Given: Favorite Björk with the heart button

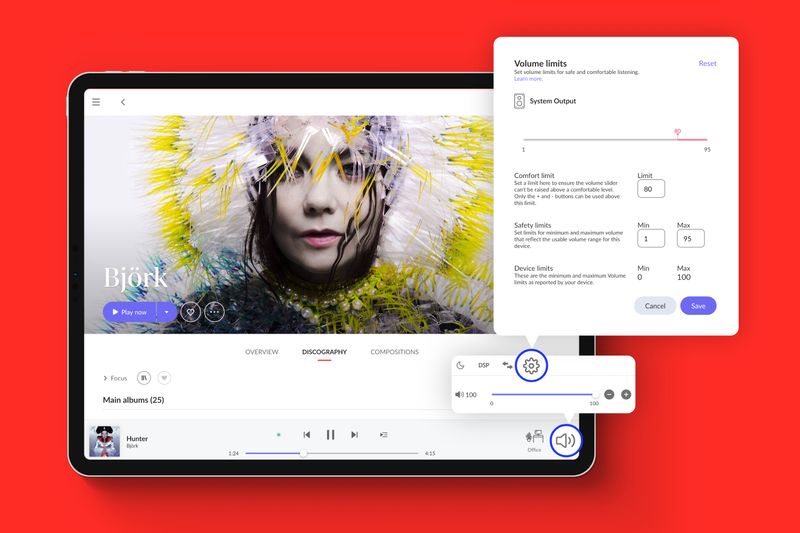Looking at the screenshot, I should click(190, 312).
